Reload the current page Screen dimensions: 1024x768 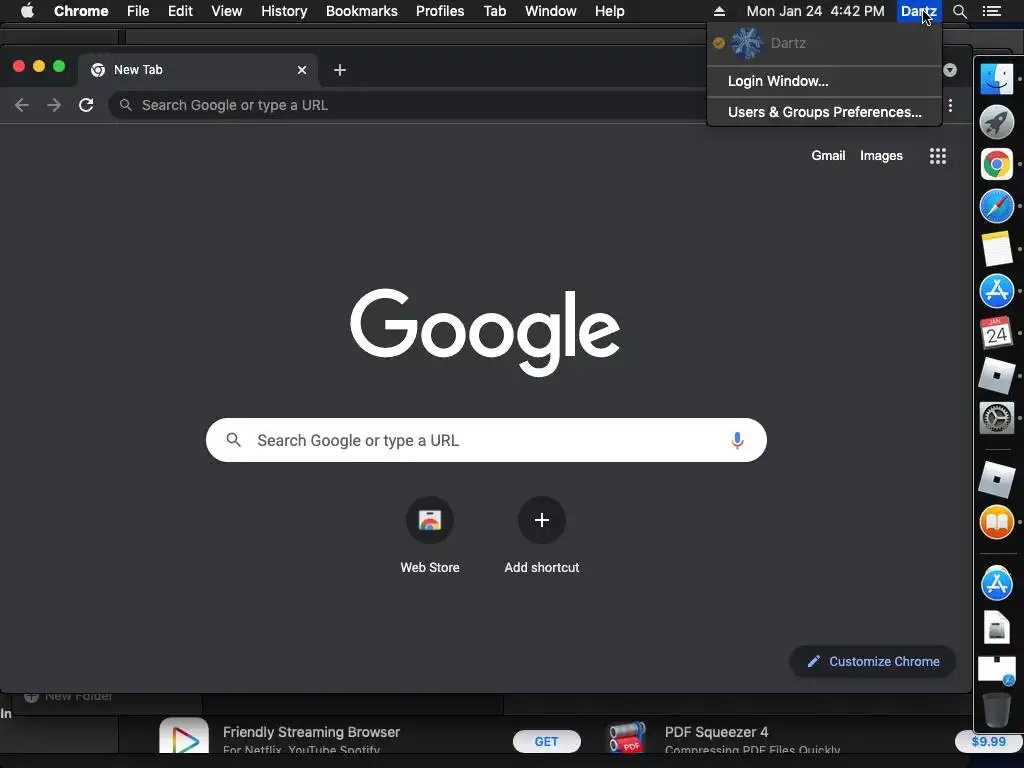pyautogui.click(x=86, y=105)
